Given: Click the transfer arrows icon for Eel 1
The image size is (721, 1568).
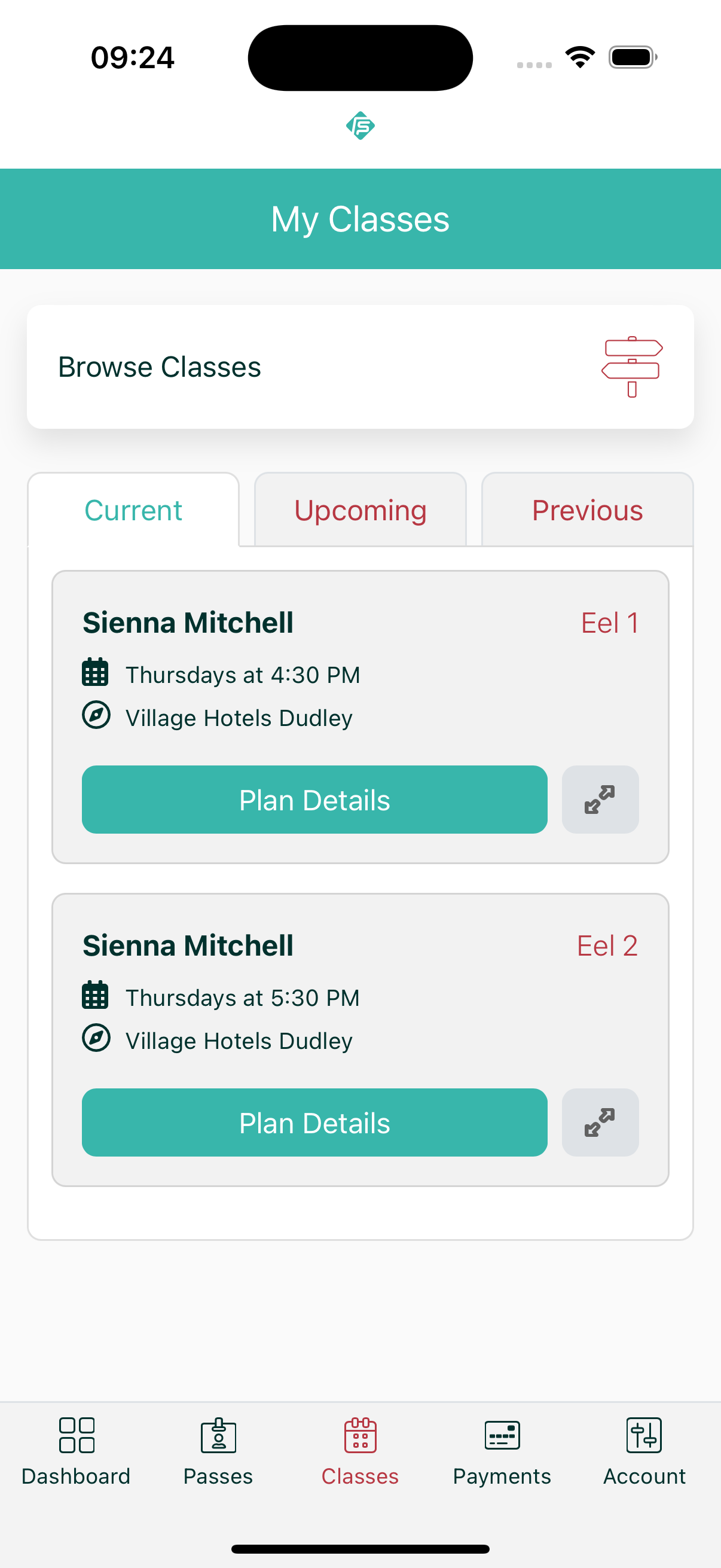Looking at the screenshot, I should point(600,799).
